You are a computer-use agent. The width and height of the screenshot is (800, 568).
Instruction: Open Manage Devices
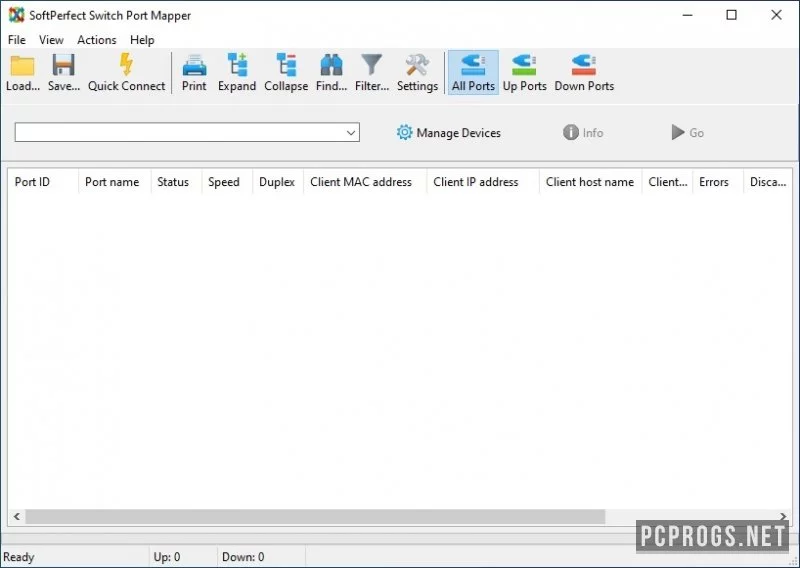coord(448,133)
